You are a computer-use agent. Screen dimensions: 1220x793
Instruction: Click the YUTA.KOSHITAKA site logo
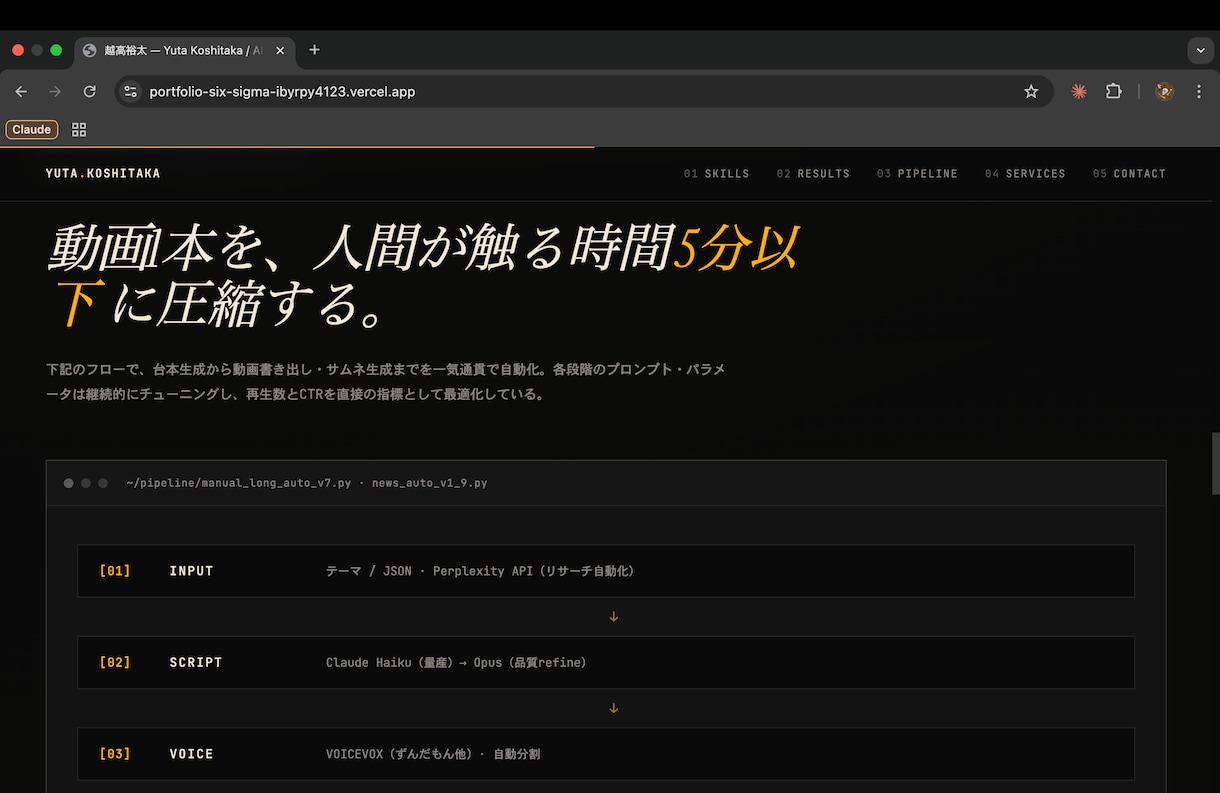tap(103, 173)
